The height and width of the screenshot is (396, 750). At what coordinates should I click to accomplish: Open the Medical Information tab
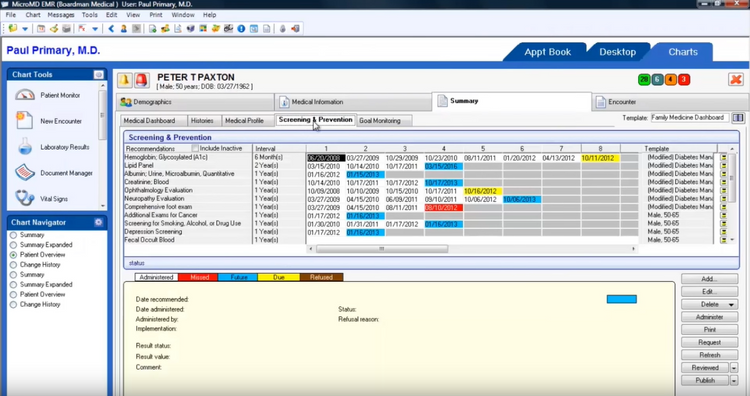[353, 102]
